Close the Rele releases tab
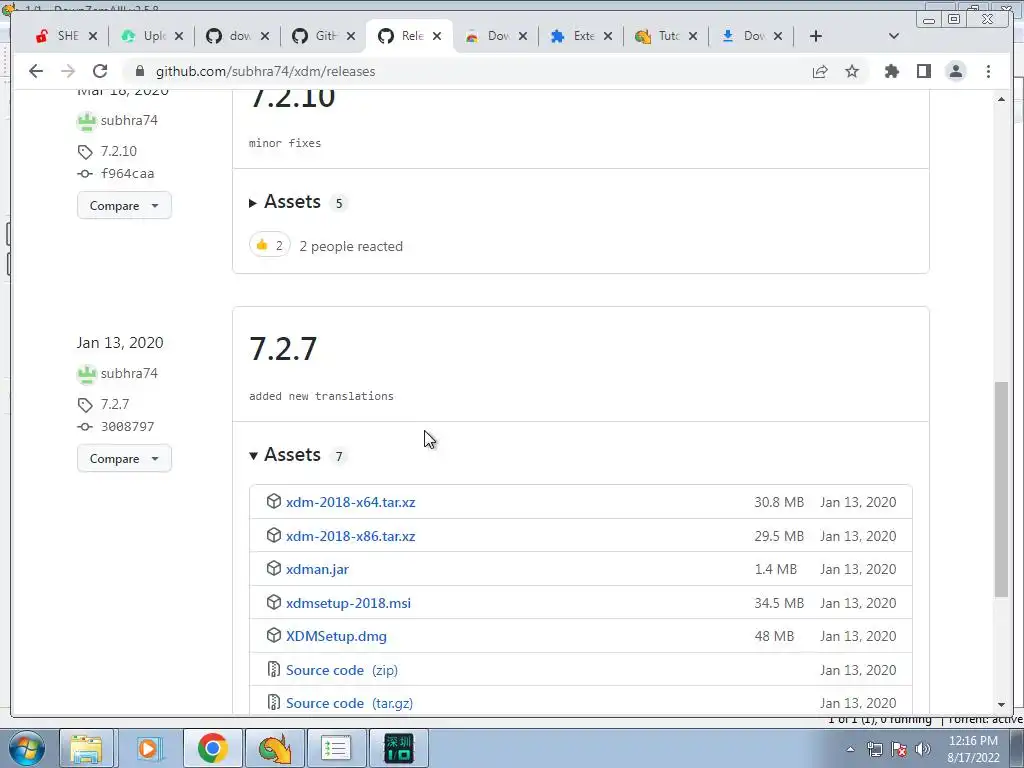 pyautogui.click(x=437, y=36)
